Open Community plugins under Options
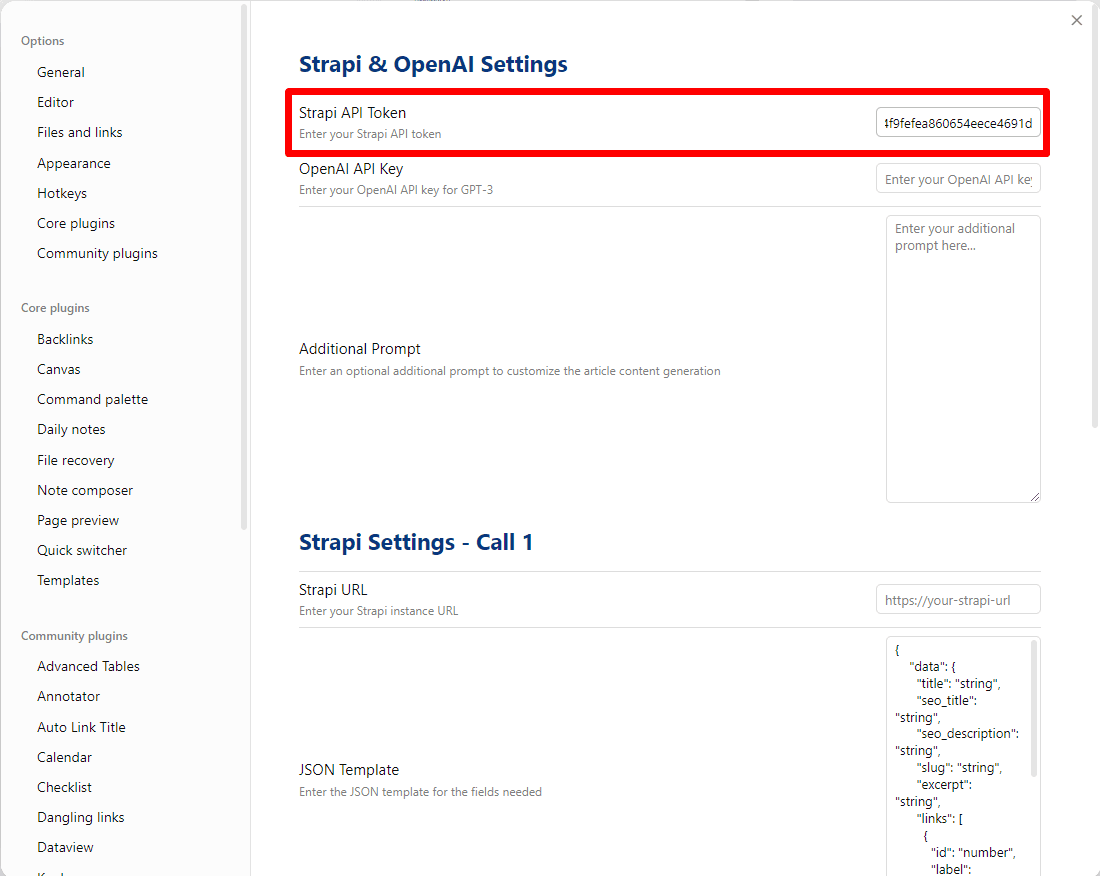This screenshot has width=1100, height=876. tap(97, 254)
